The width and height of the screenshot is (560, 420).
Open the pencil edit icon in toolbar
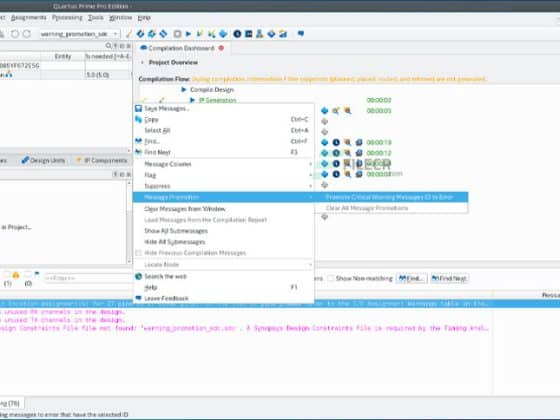coord(129,34)
